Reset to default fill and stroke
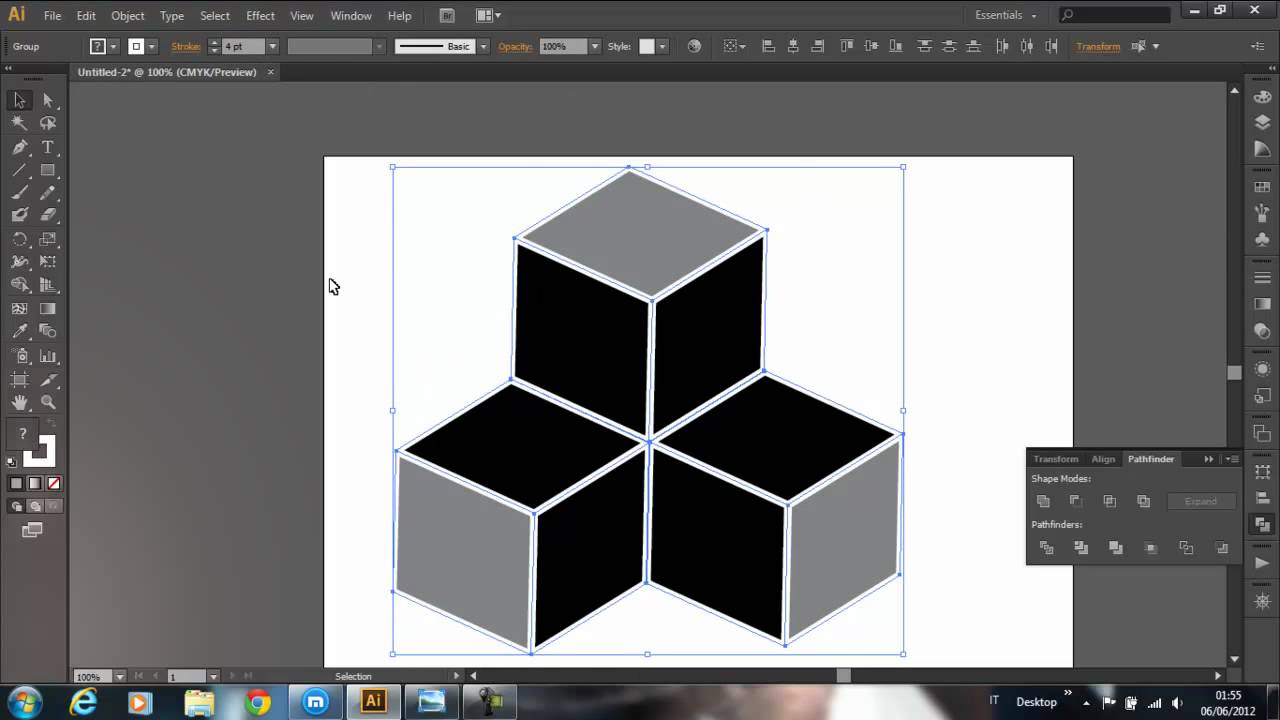This screenshot has width=1280, height=720. click(12, 462)
